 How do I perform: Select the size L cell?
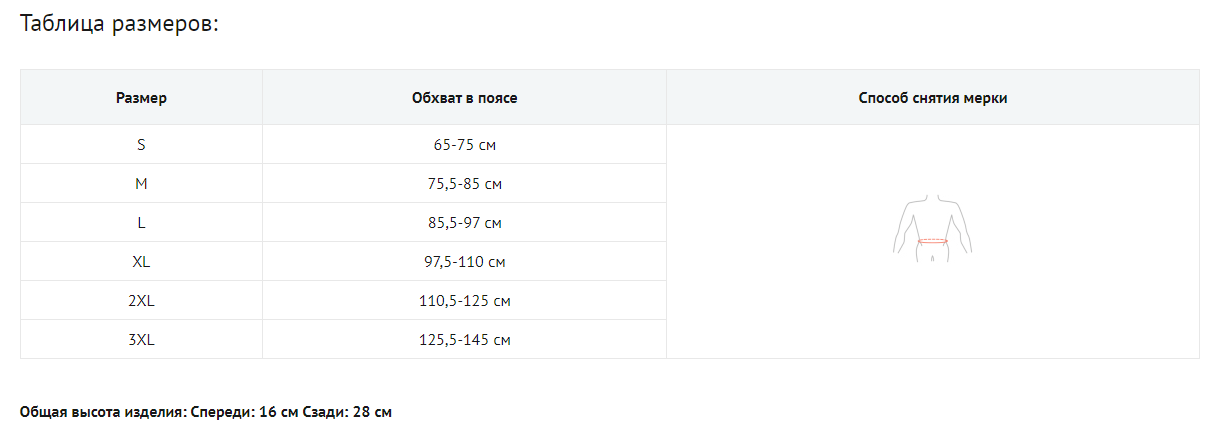[141, 223]
